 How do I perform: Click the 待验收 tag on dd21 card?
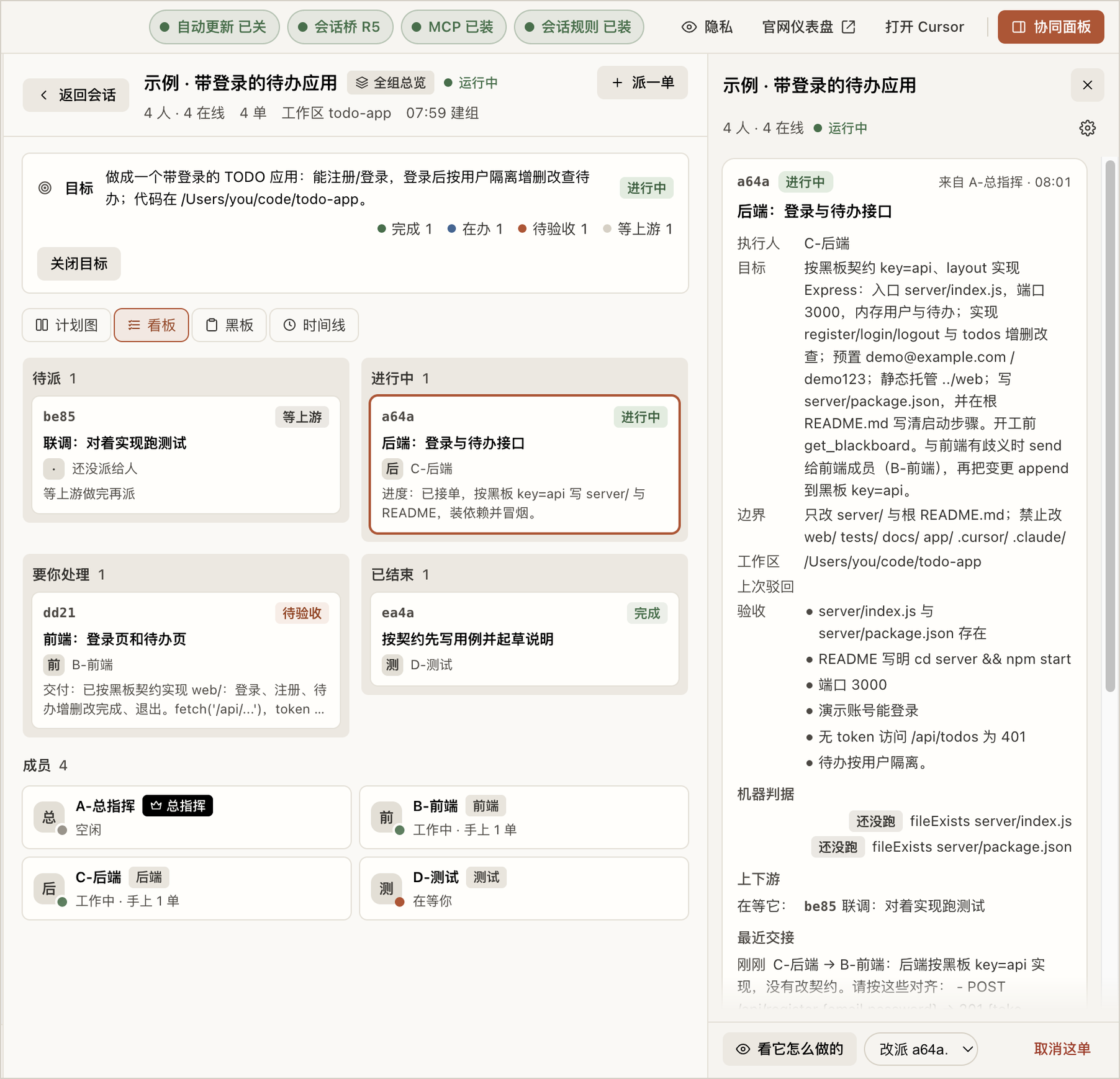[x=302, y=613]
